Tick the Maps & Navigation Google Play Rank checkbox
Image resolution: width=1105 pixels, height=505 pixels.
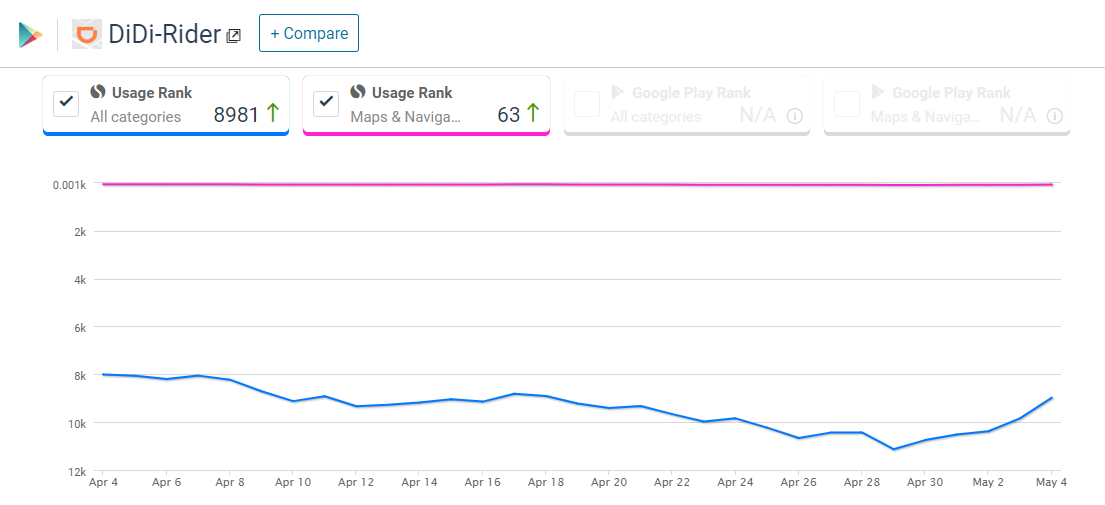pos(847,103)
